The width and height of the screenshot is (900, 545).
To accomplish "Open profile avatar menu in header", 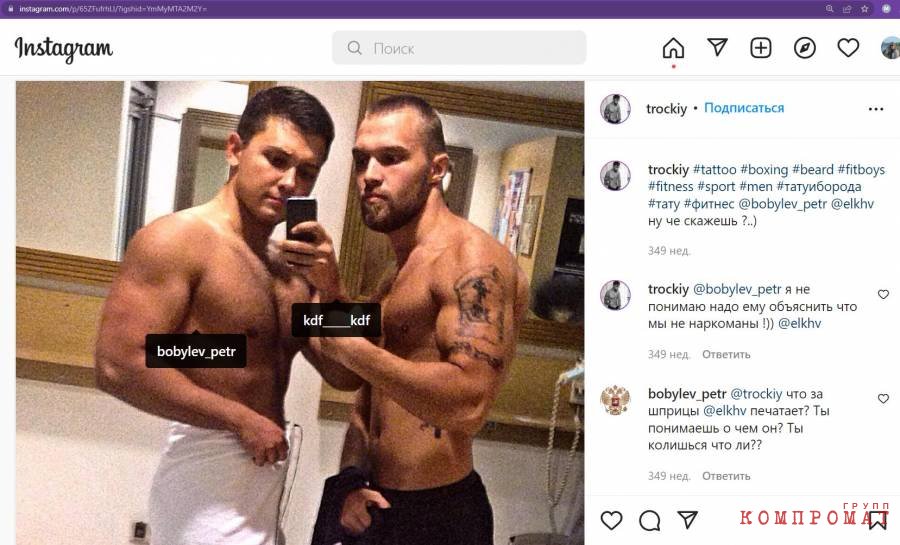I will click(891, 48).
